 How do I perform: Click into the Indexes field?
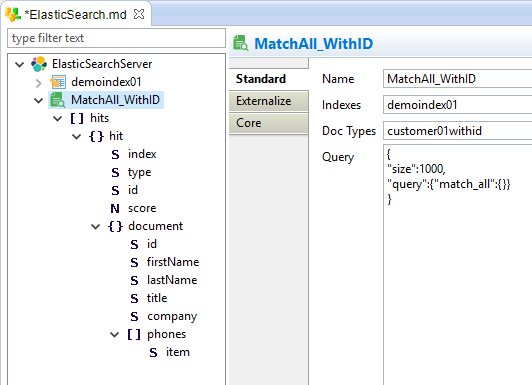pos(457,105)
